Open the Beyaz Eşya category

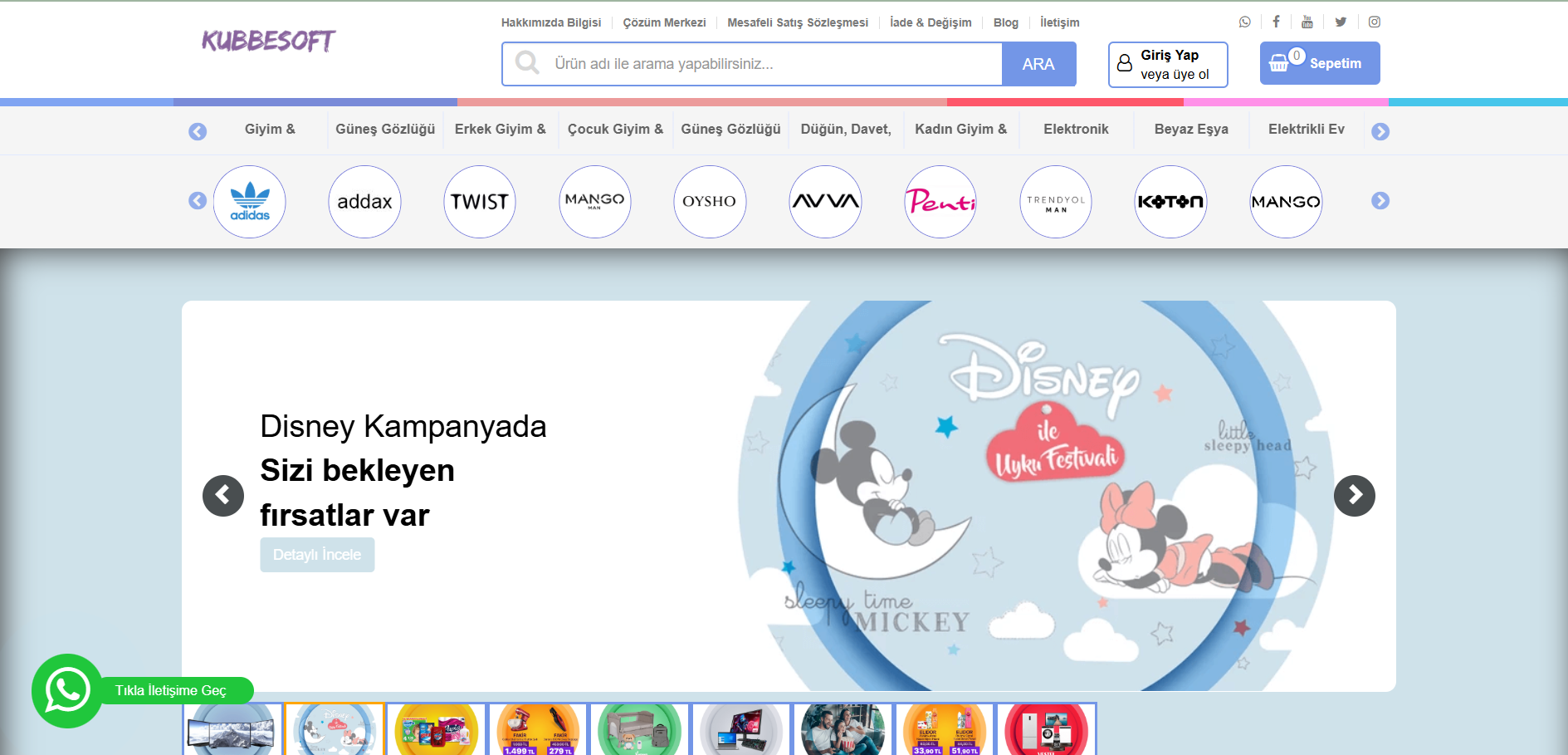point(1191,130)
